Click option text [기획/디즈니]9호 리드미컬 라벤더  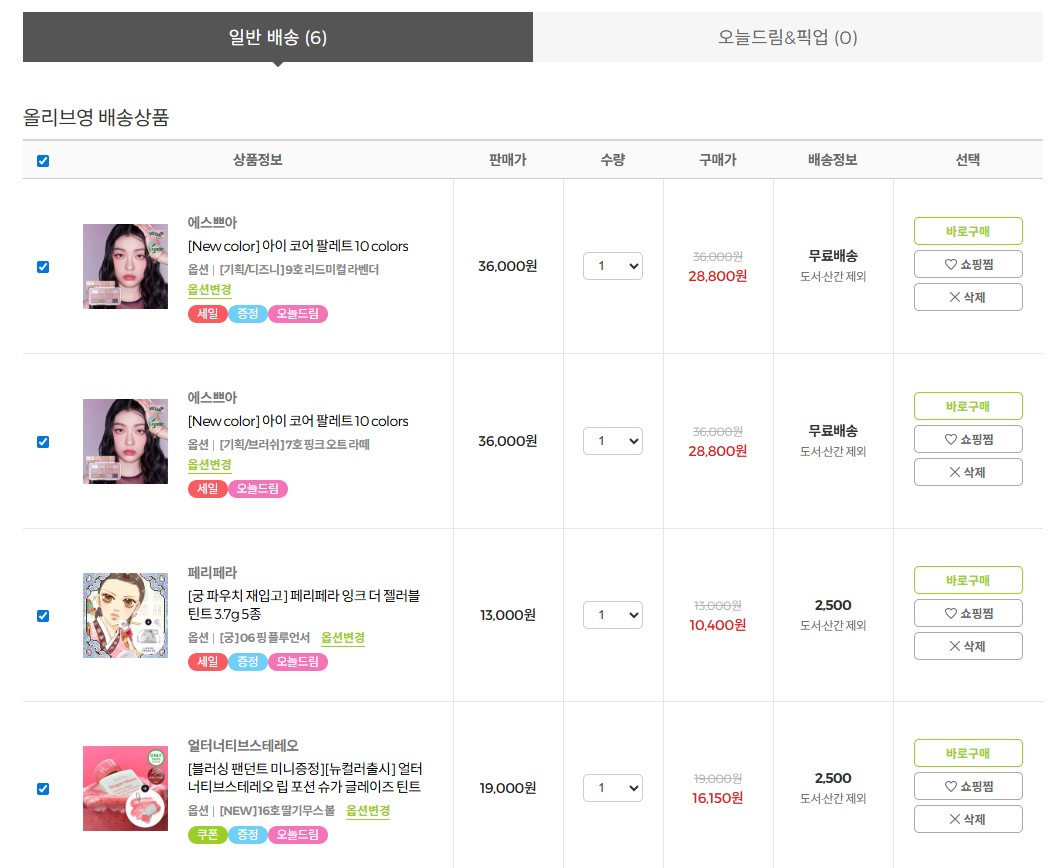[x=300, y=269]
